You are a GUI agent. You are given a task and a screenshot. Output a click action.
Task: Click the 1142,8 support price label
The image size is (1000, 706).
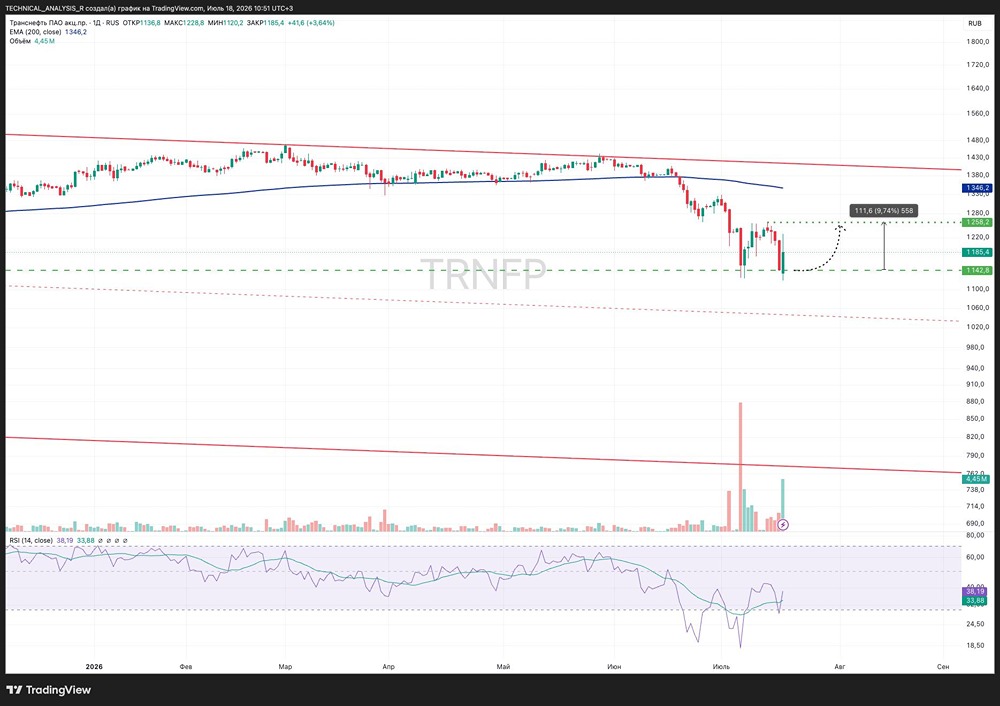[x=977, y=270]
